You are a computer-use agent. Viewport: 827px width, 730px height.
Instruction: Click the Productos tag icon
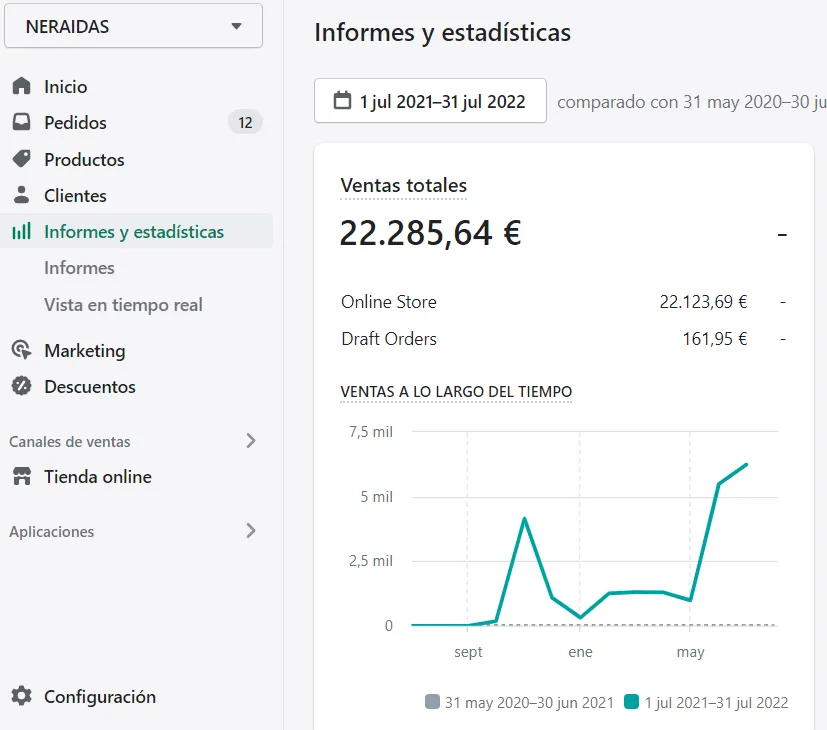point(21,159)
